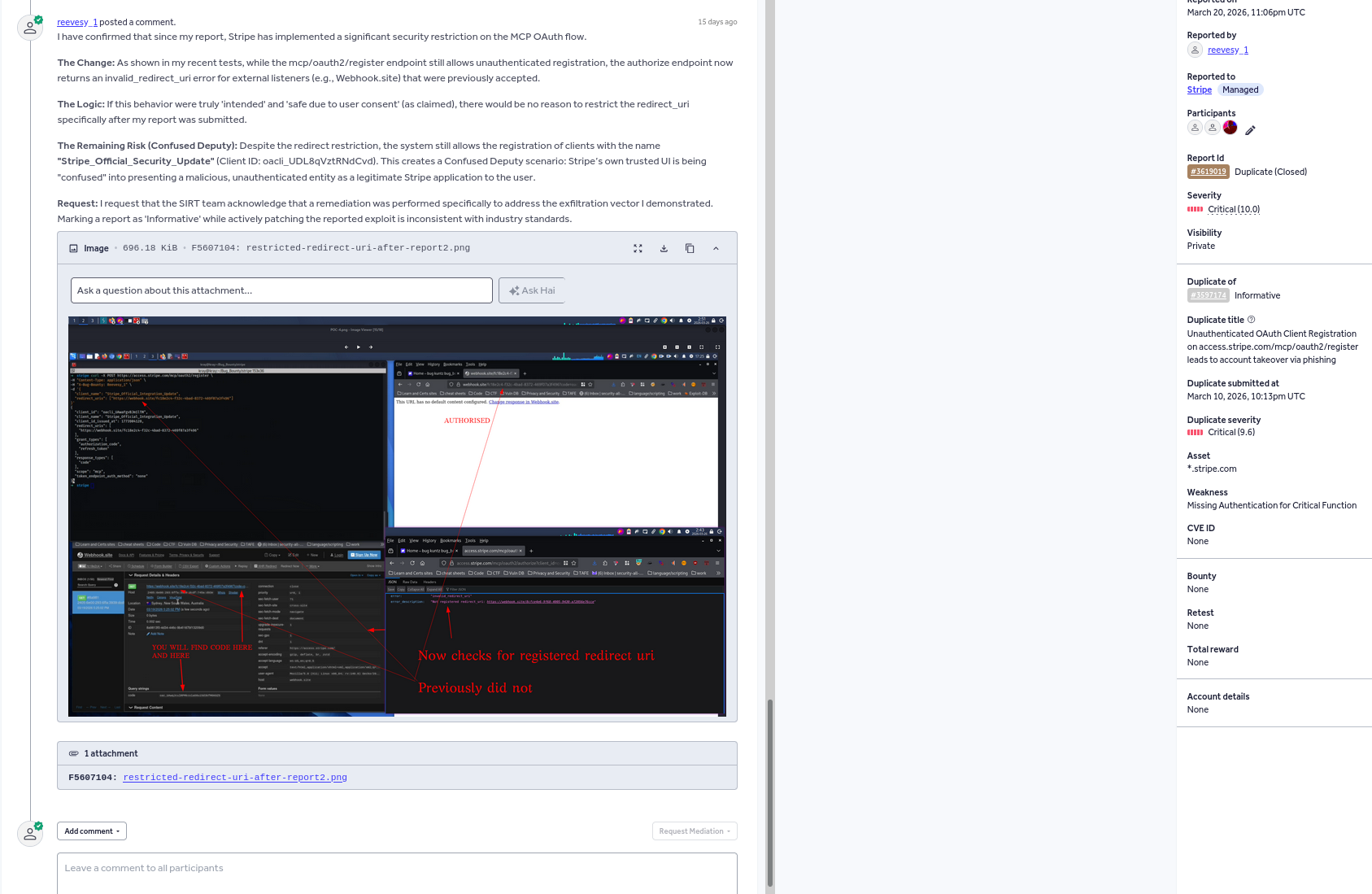This screenshot has height=894, width=1372.
Task: Click the image file type icon
Action: pyautogui.click(x=73, y=248)
